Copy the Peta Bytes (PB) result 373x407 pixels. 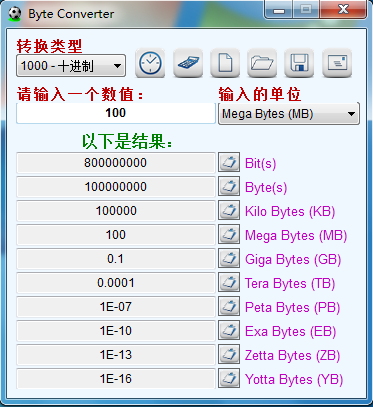(229, 306)
